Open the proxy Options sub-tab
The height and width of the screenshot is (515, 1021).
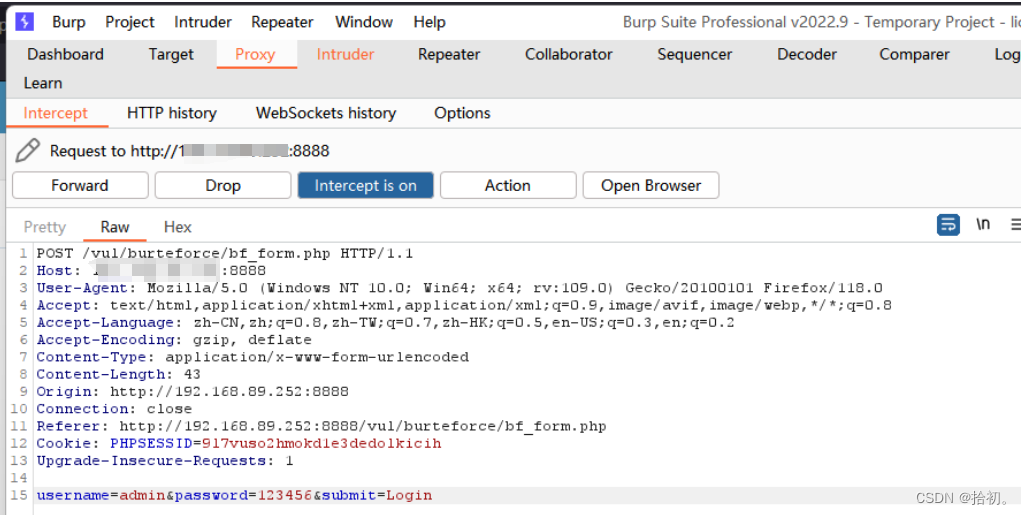tap(462, 113)
